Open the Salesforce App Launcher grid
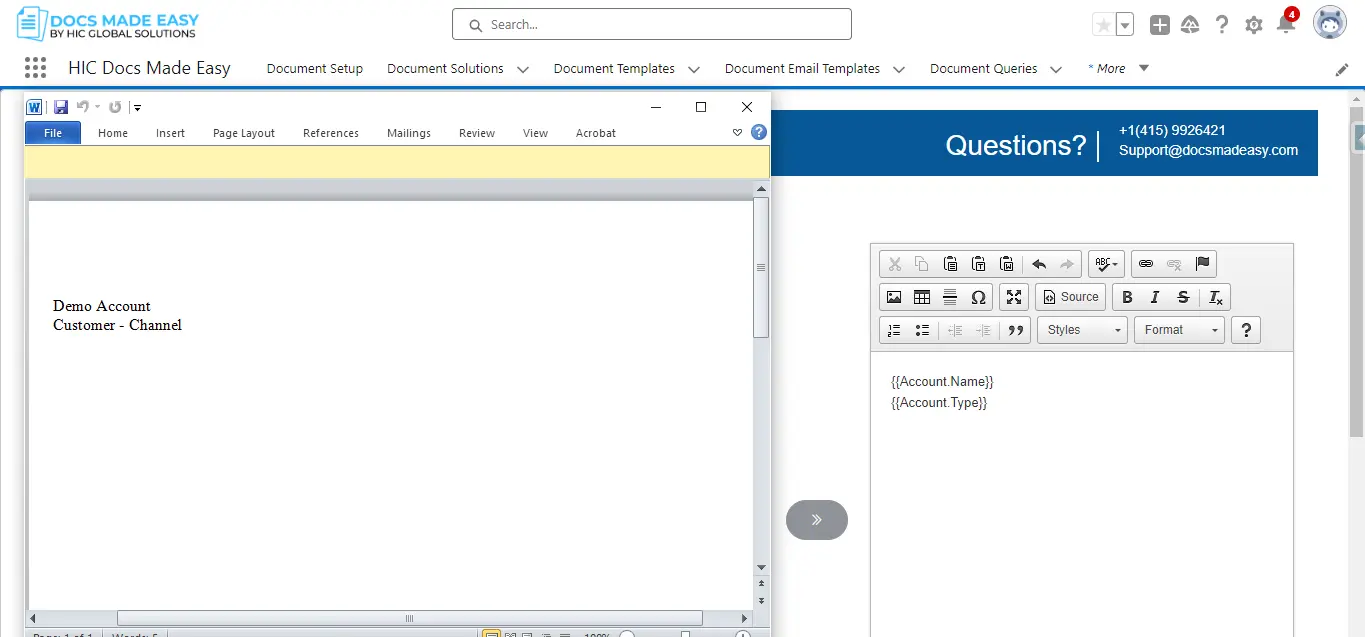 pyautogui.click(x=35, y=68)
